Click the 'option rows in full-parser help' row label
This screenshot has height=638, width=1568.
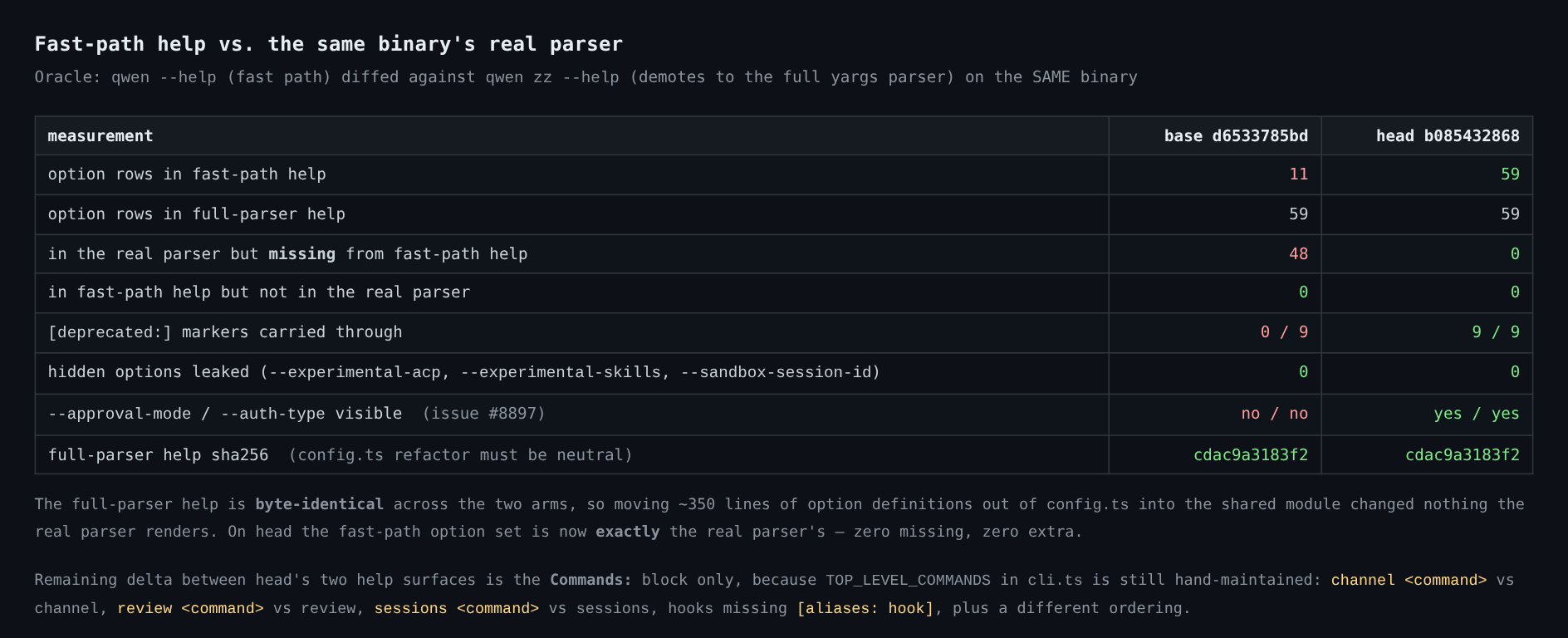(197, 214)
